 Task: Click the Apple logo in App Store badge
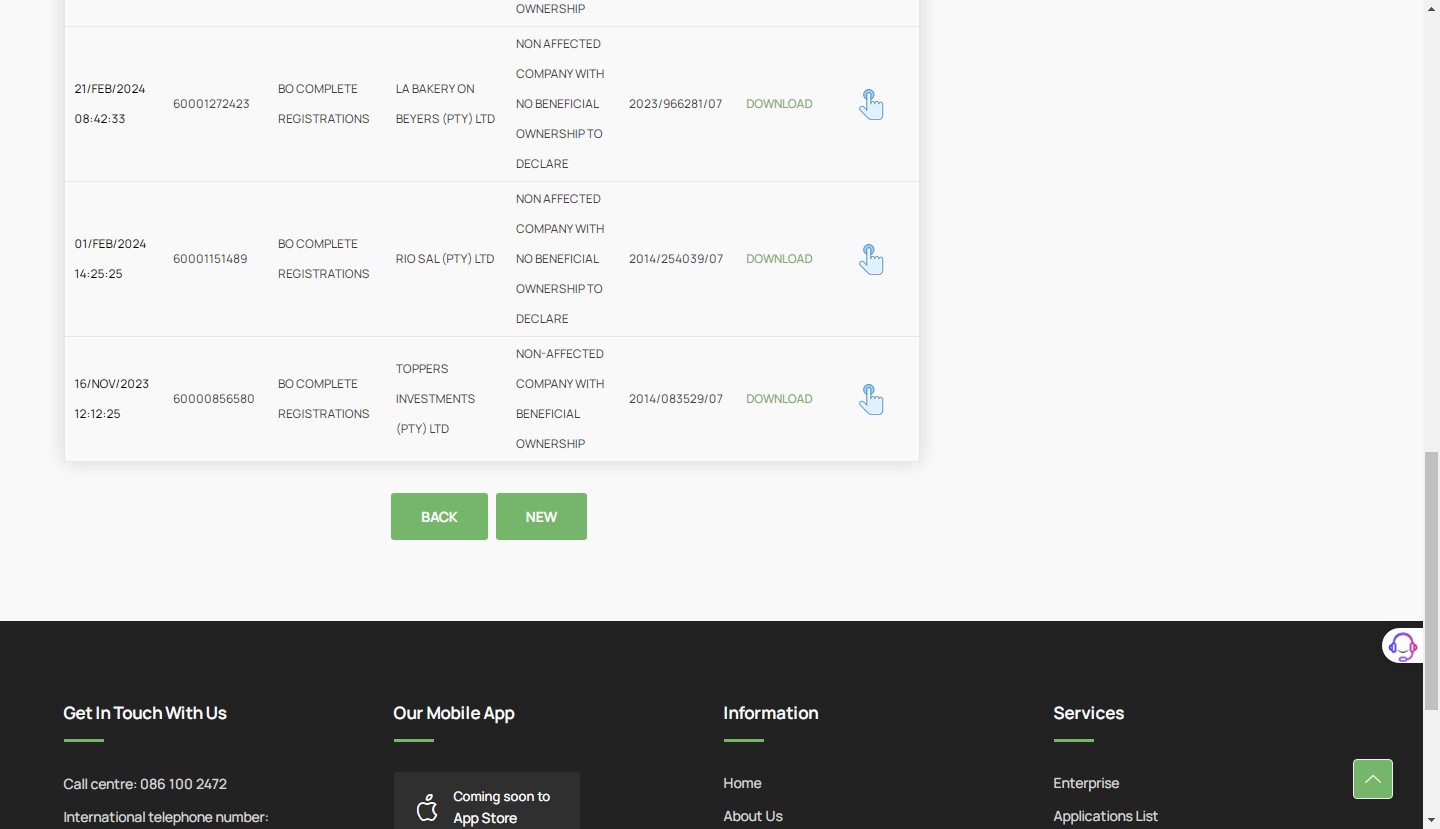click(x=427, y=807)
